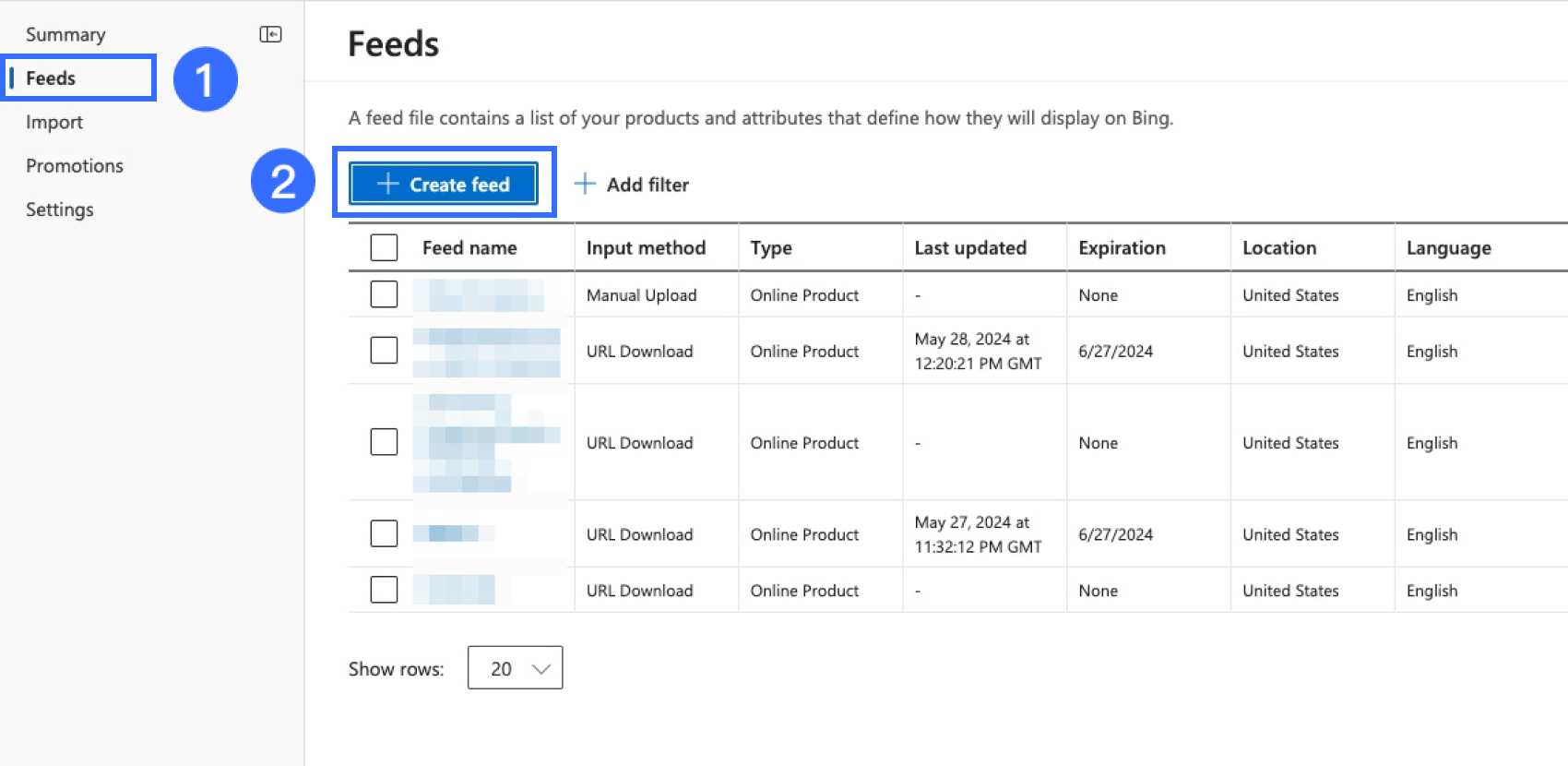This screenshot has height=766, width=1568.
Task: Open Promotions from the left menu
Action: (x=75, y=166)
